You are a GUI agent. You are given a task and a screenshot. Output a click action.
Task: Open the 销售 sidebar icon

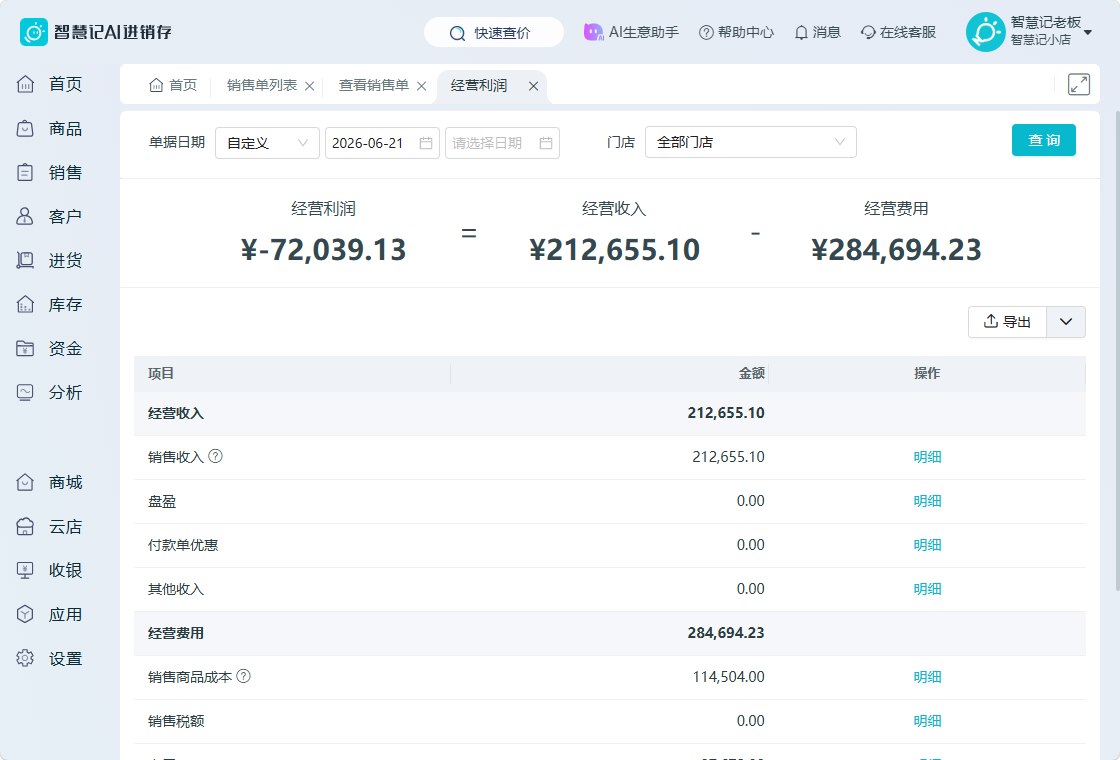coord(25,172)
